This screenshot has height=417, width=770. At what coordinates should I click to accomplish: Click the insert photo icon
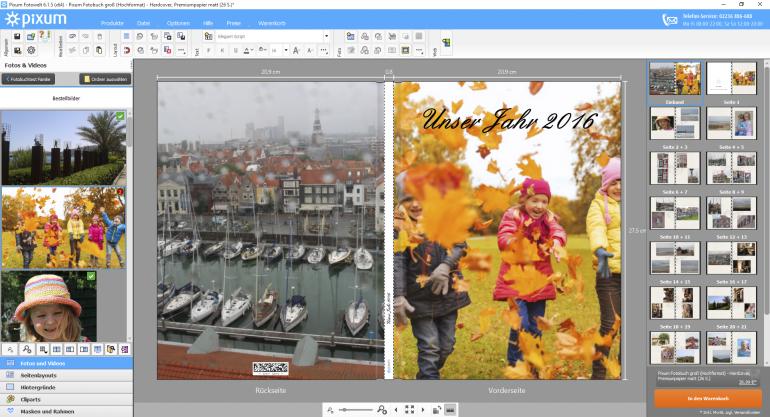[x=351, y=36]
